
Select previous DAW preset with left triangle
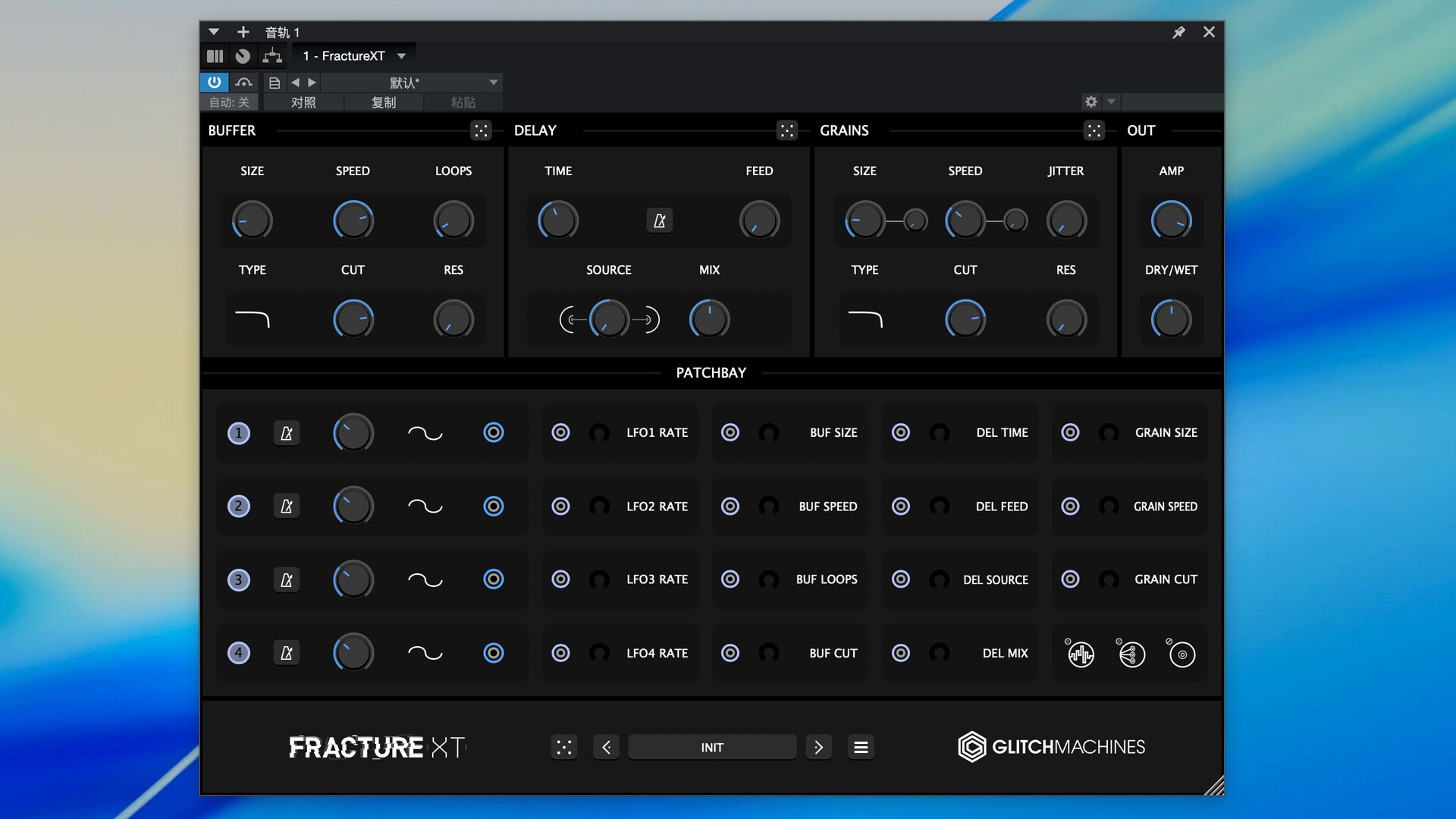pyautogui.click(x=295, y=82)
